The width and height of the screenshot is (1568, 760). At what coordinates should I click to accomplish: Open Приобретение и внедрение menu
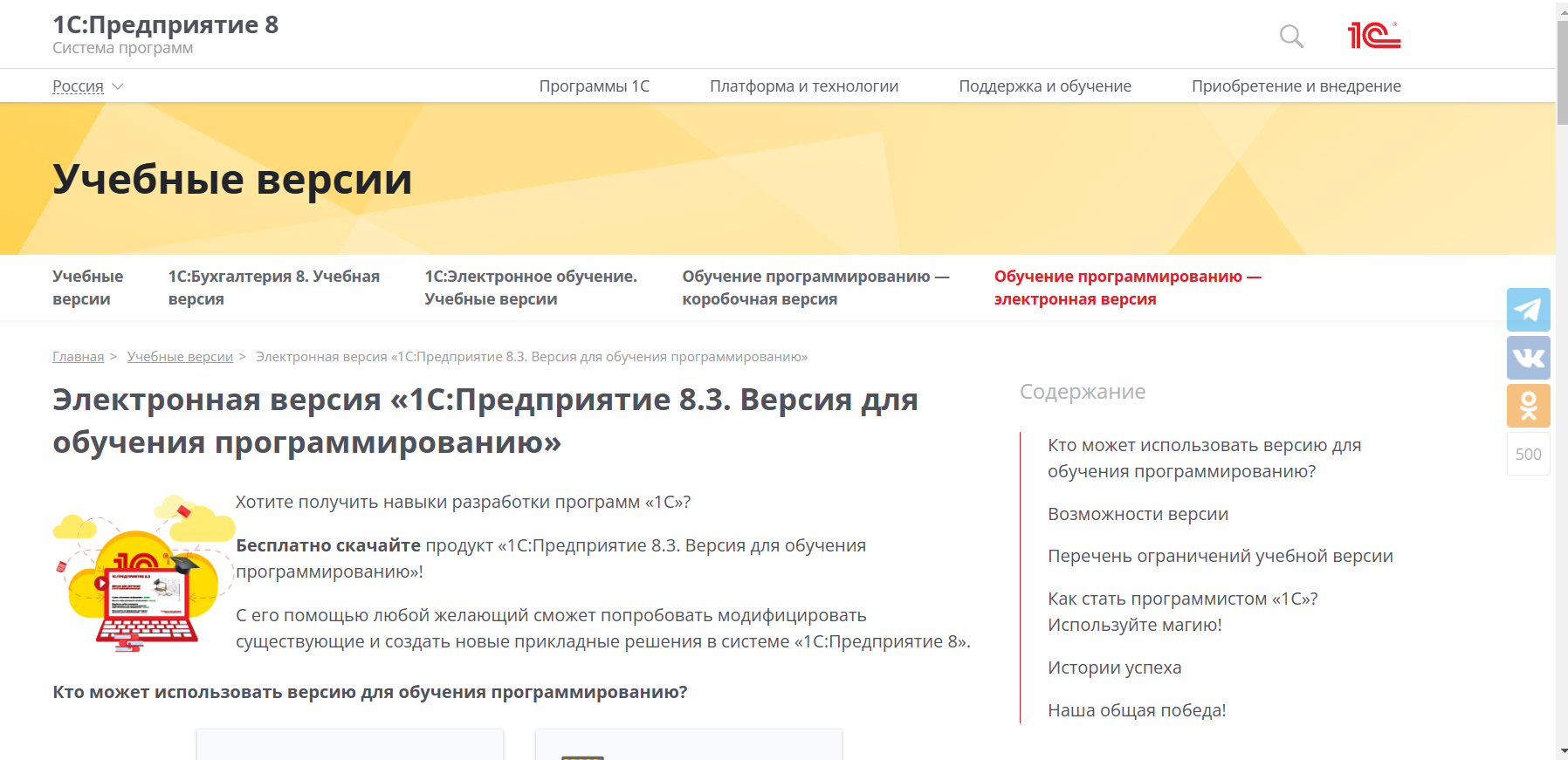[x=1296, y=86]
